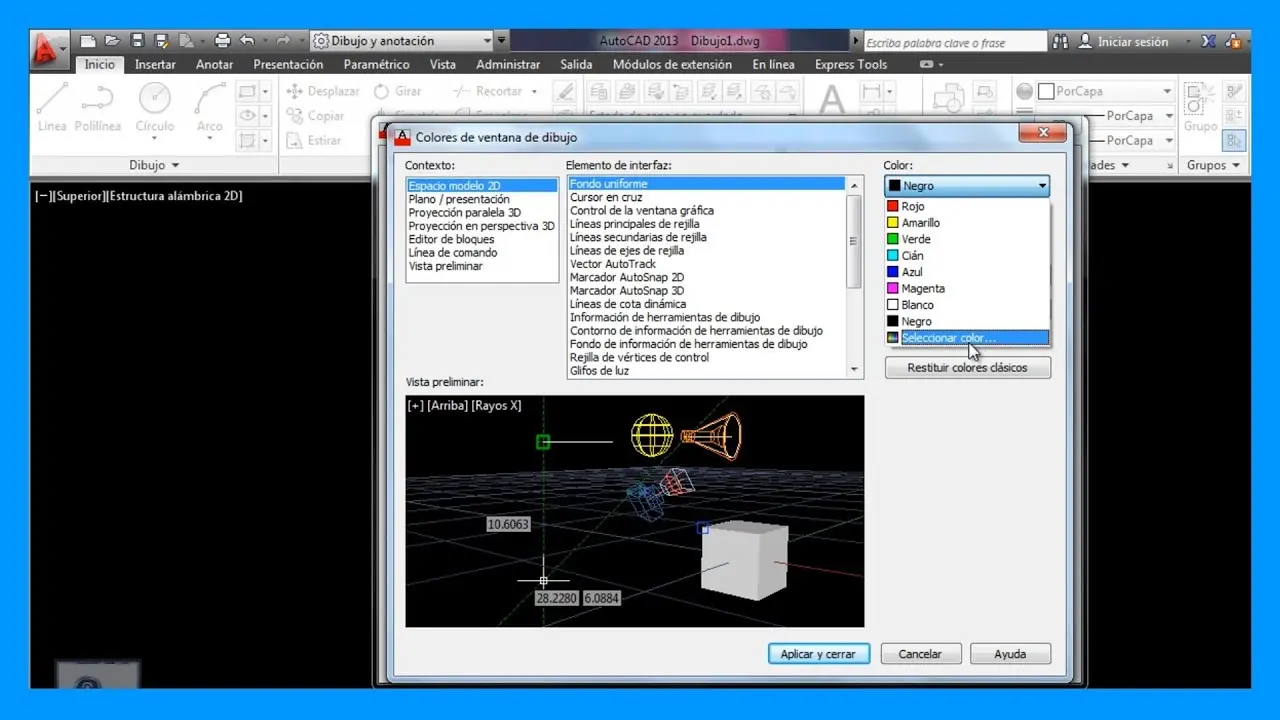Open the Quick Access toolbar customize arrow
Screen dimensions: 1280x720
click(502, 41)
